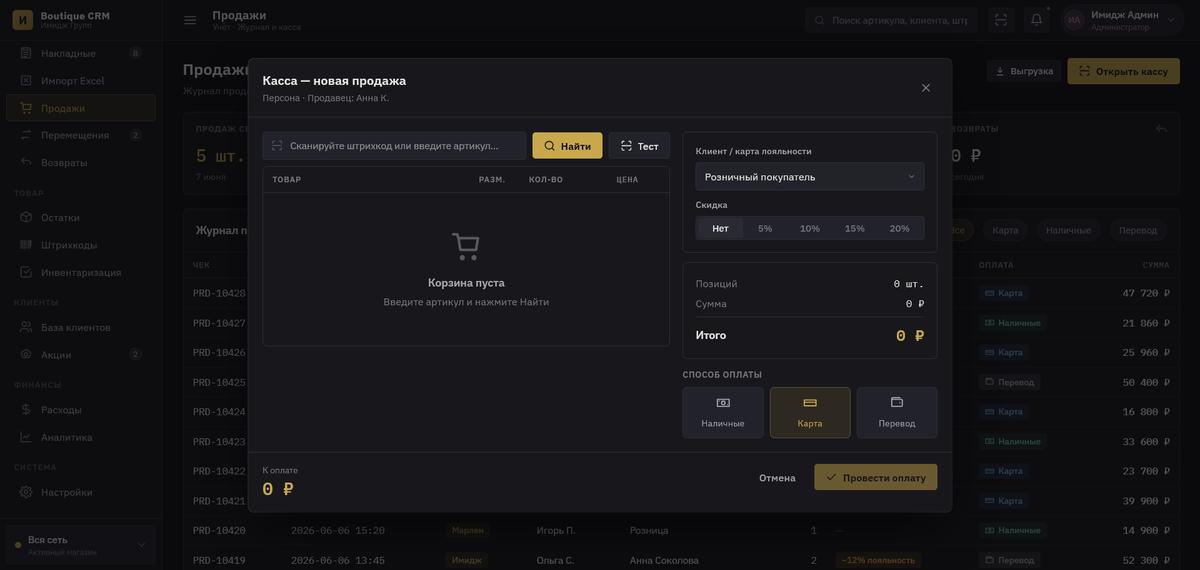
Task: Open Перемещения in sidebar
Action: point(81,135)
